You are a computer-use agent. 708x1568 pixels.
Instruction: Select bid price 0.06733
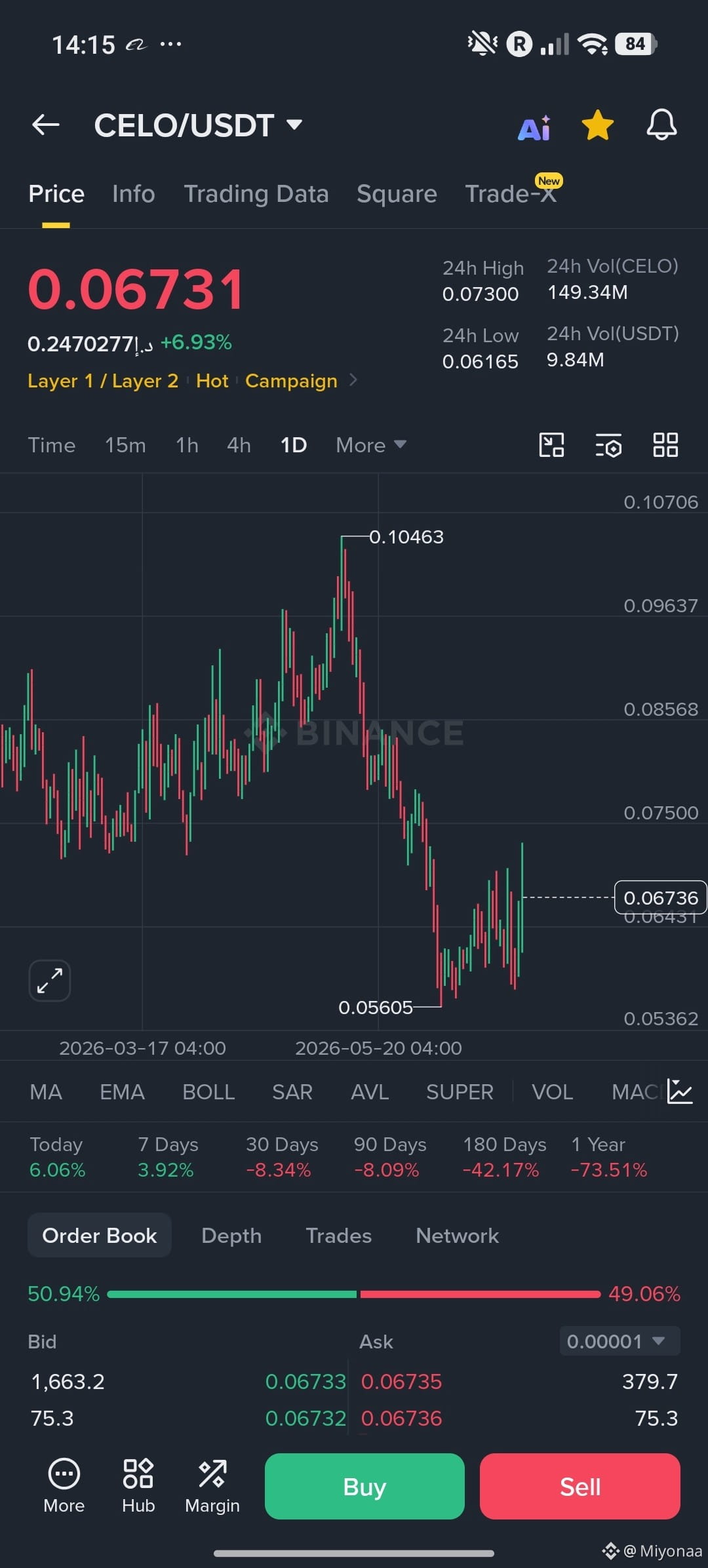point(305,1381)
